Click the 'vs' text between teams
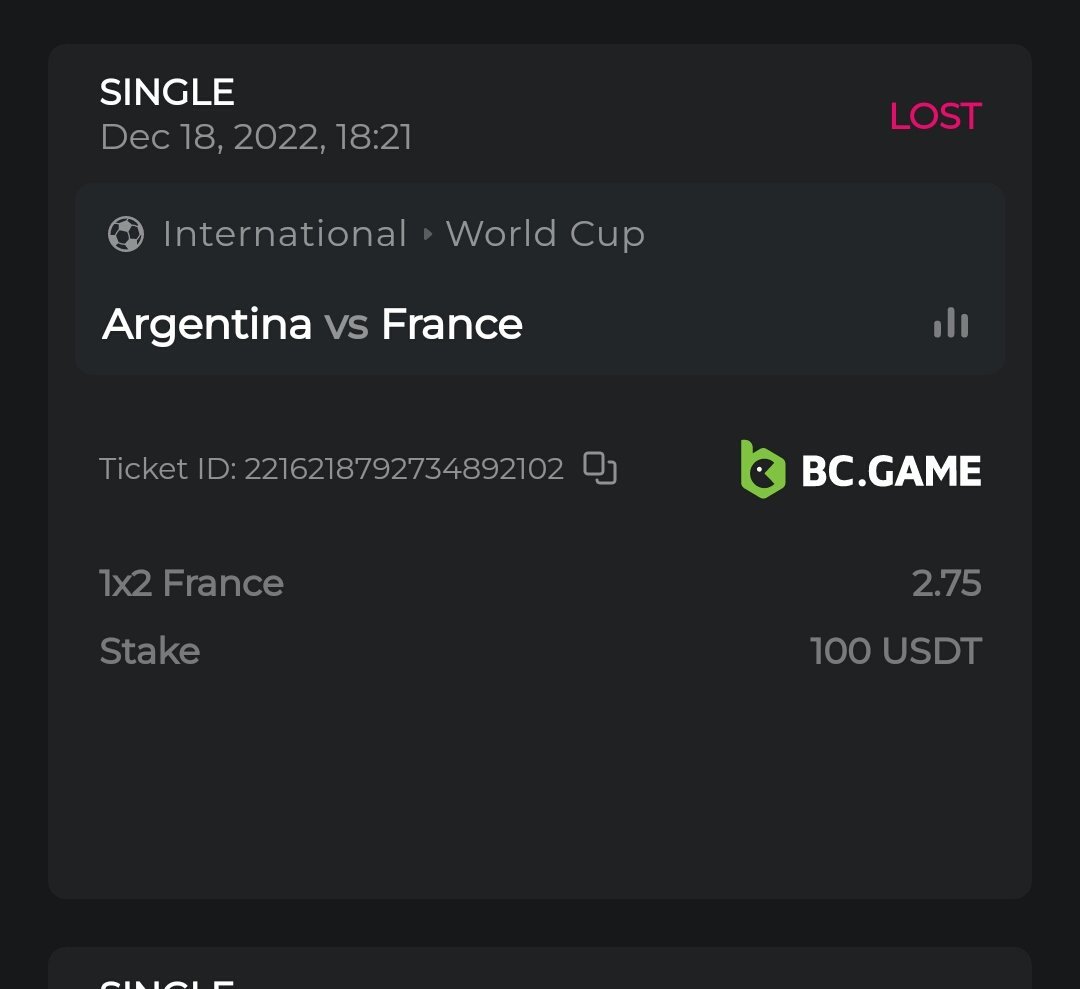Viewport: 1080px width, 989px height. click(346, 325)
